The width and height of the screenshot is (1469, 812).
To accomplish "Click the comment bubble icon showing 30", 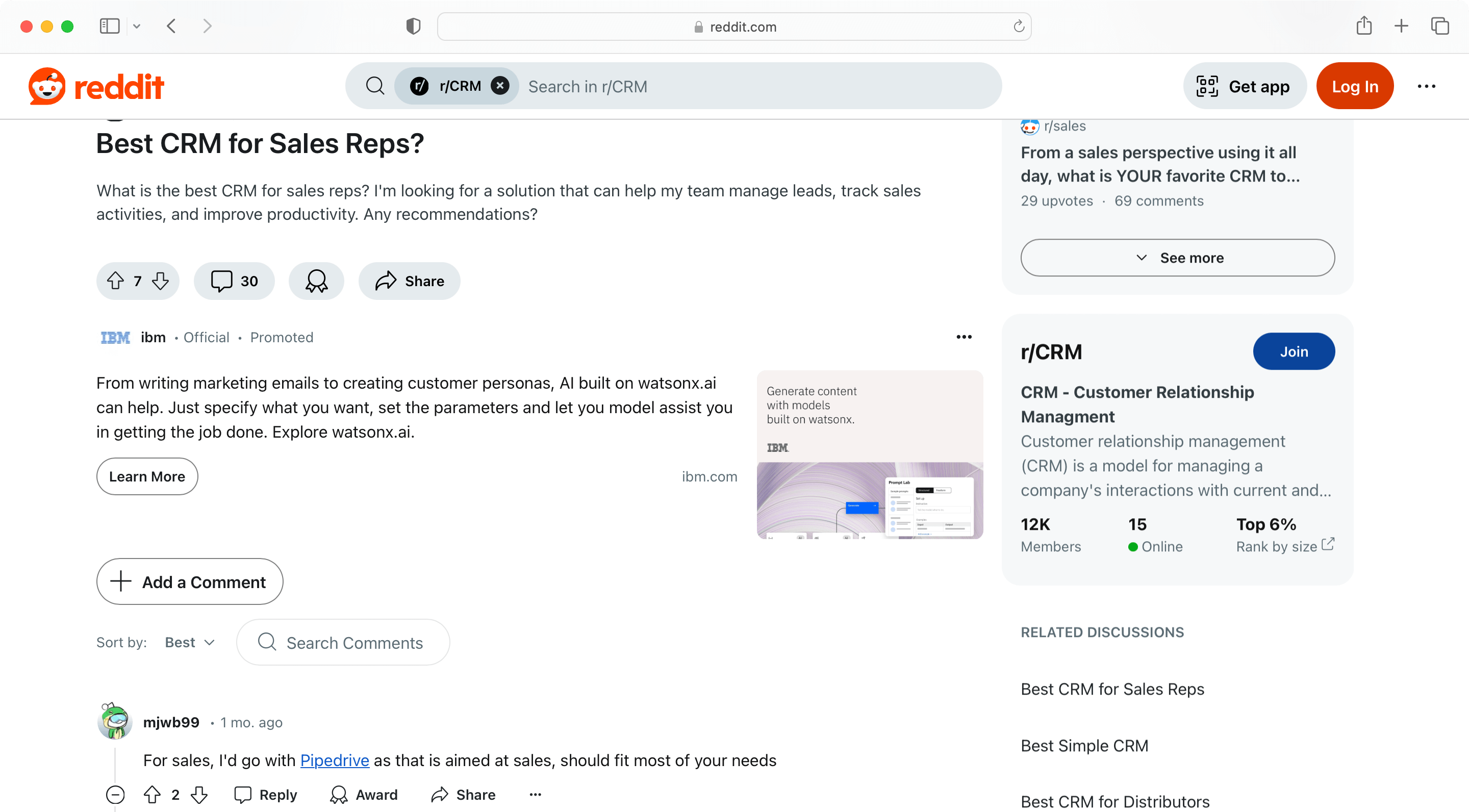I will 234,281.
